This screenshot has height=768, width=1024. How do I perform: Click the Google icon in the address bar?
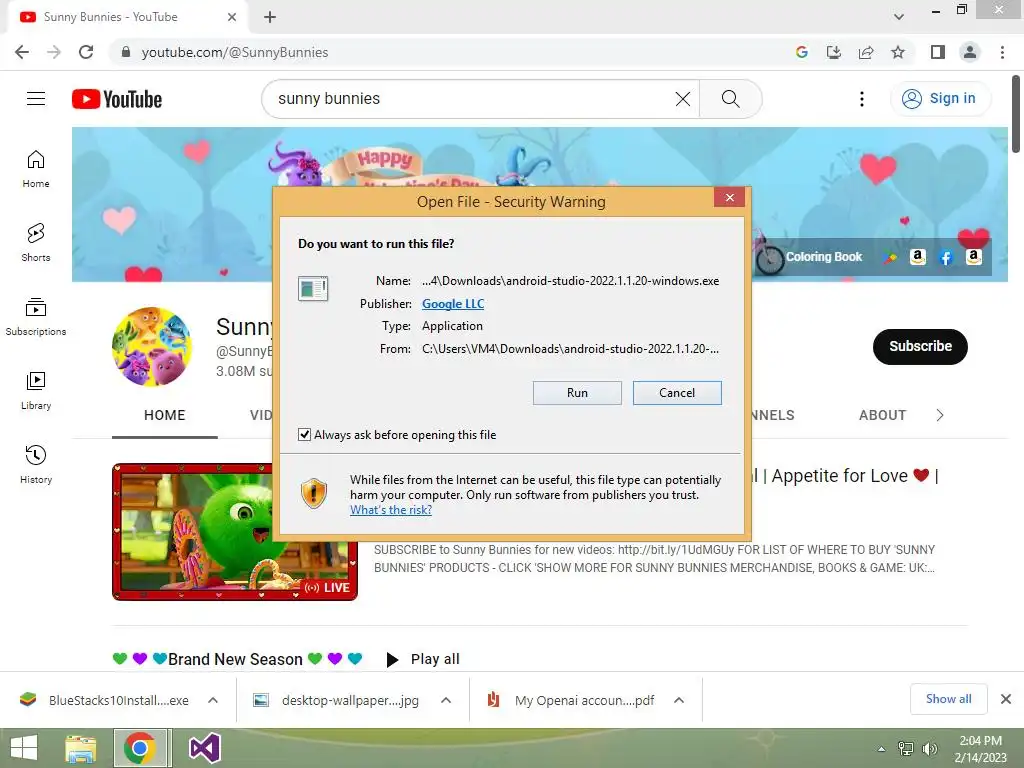click(802, 52)
